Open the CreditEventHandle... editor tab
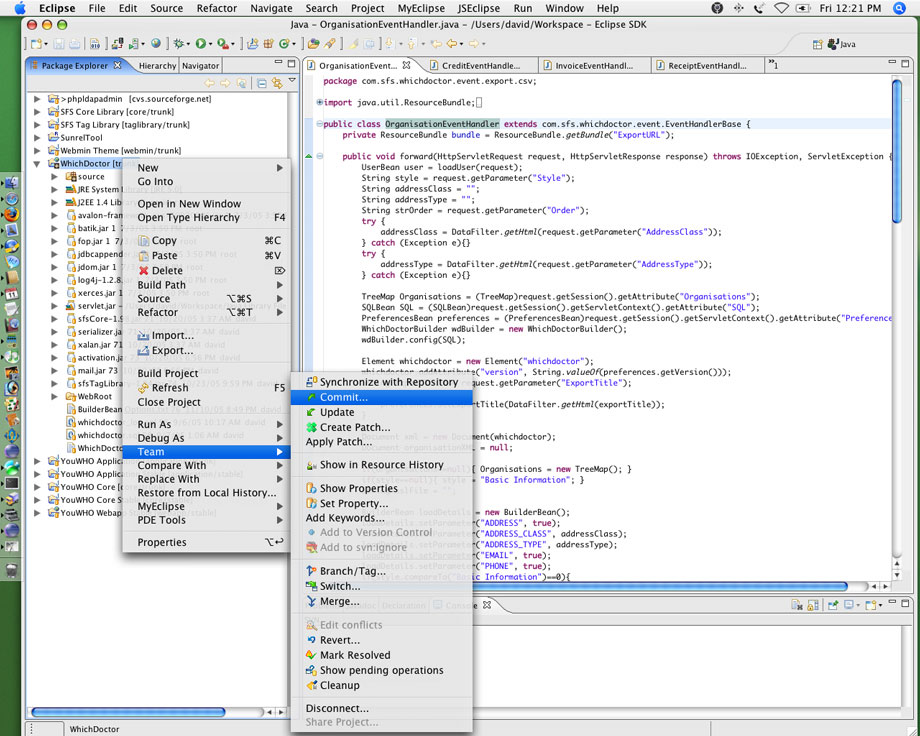Viewport: 920px width, 736px height. 480,66
